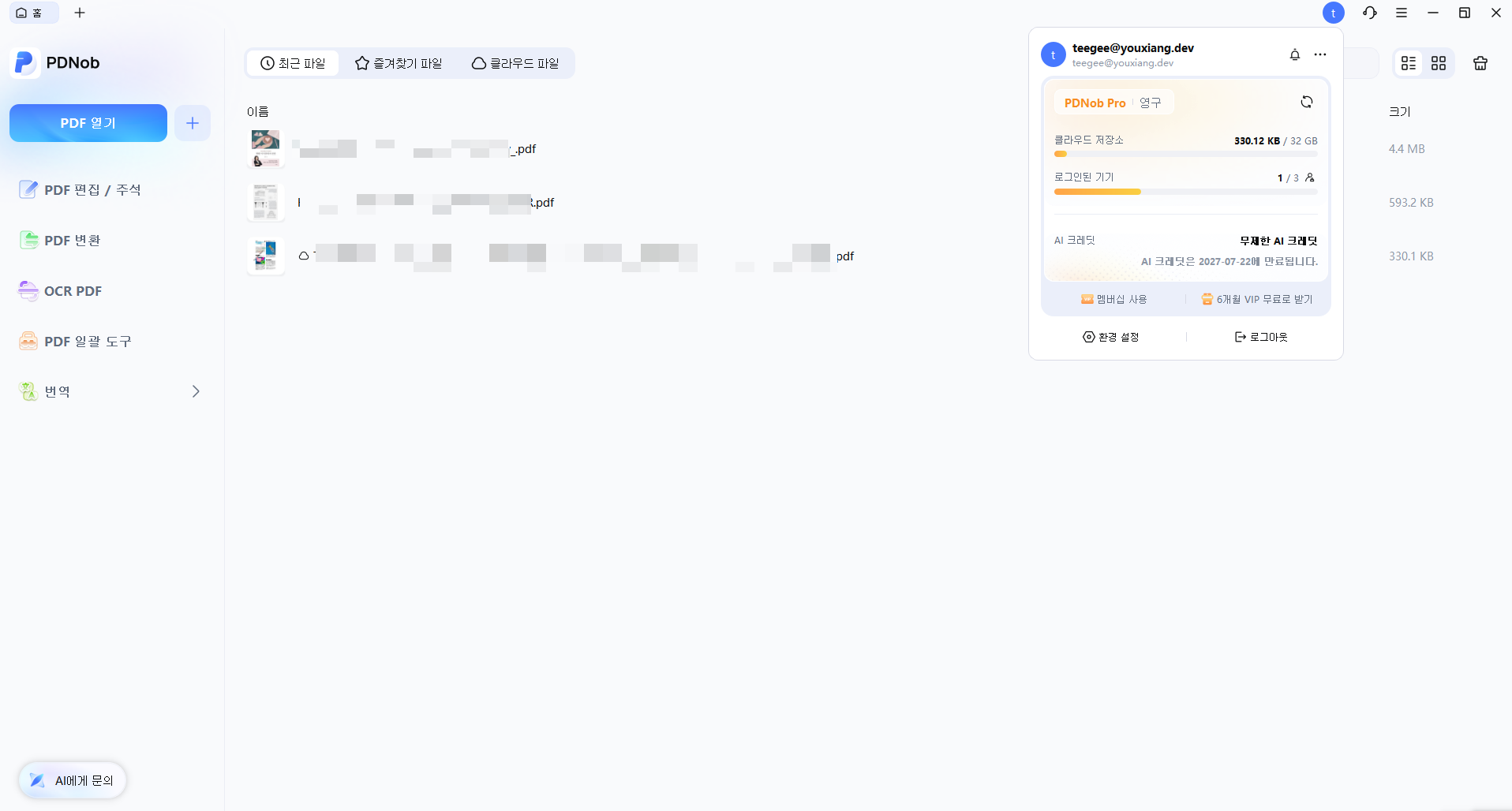This screenshot has height=811, width=1512.
Task: Switch to list view layout
Action: 1409,63
